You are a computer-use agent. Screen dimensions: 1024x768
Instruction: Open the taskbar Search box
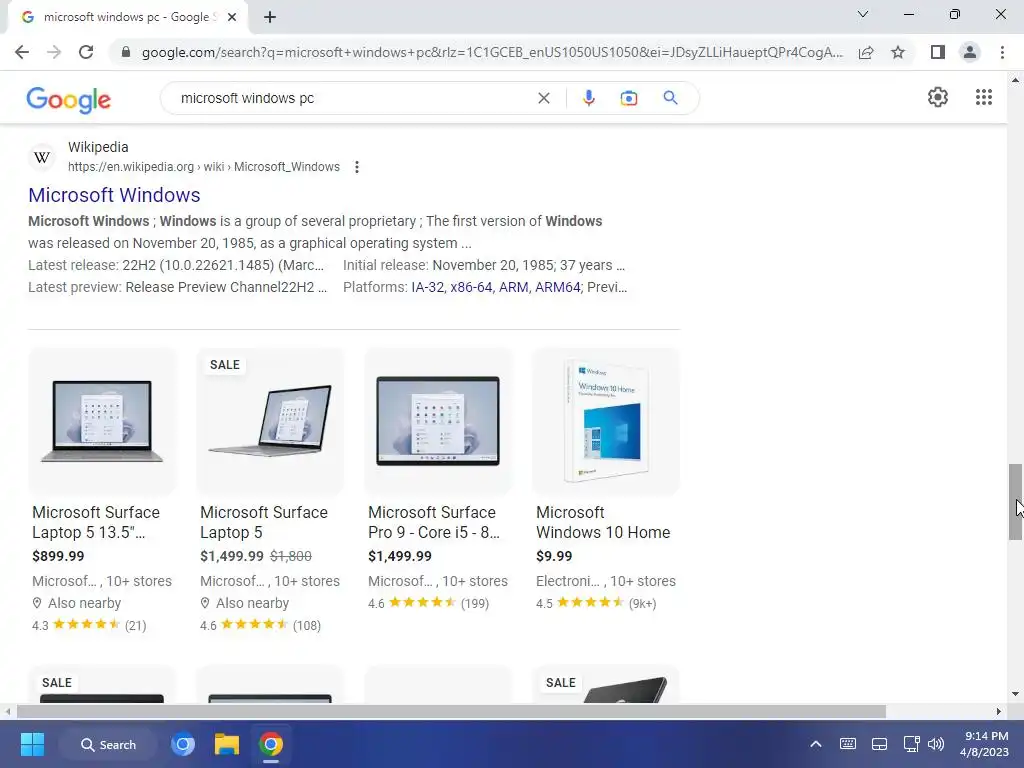[x=108, y=744]
